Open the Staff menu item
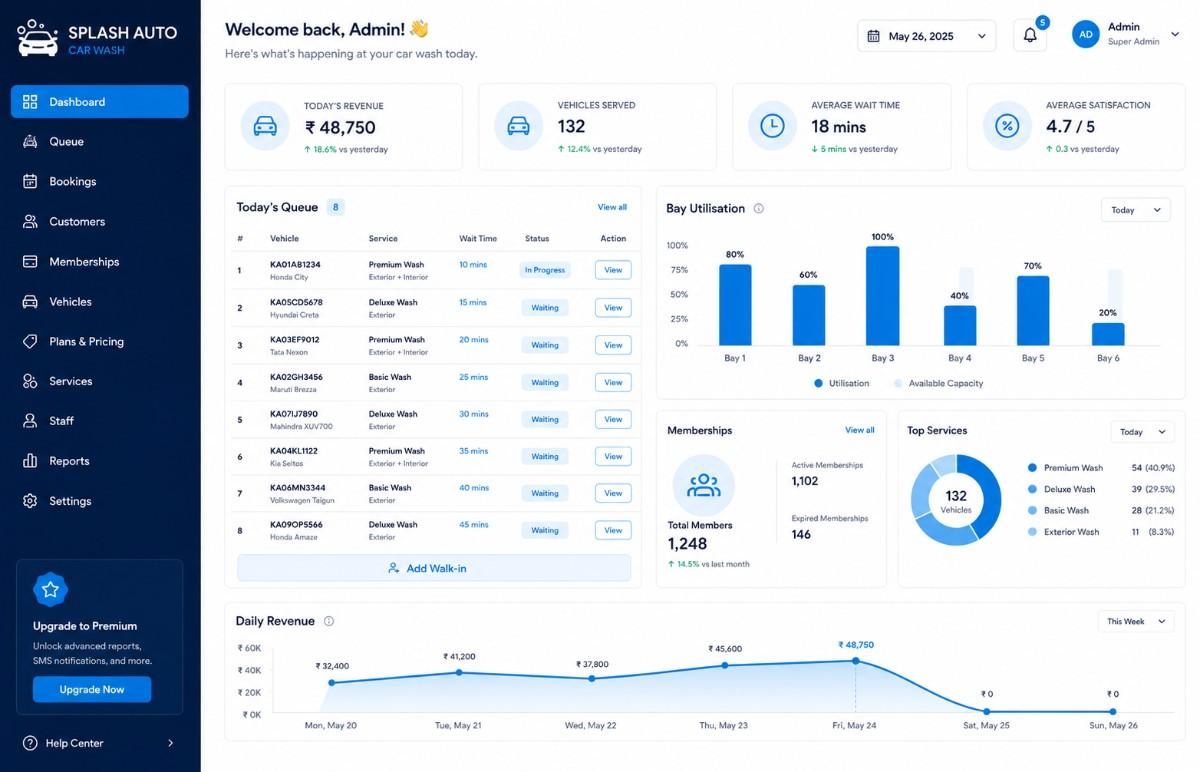1200x772 pixels. [100, 421]
